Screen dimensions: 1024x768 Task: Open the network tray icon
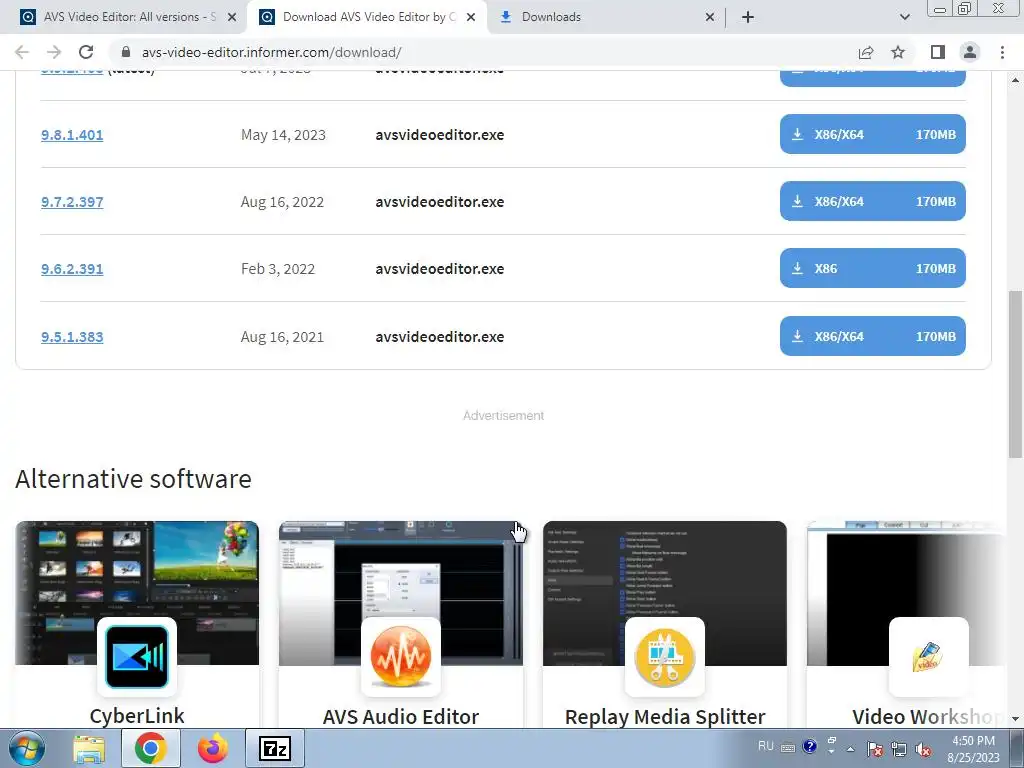pyautogui.click(x=899, y=749)
